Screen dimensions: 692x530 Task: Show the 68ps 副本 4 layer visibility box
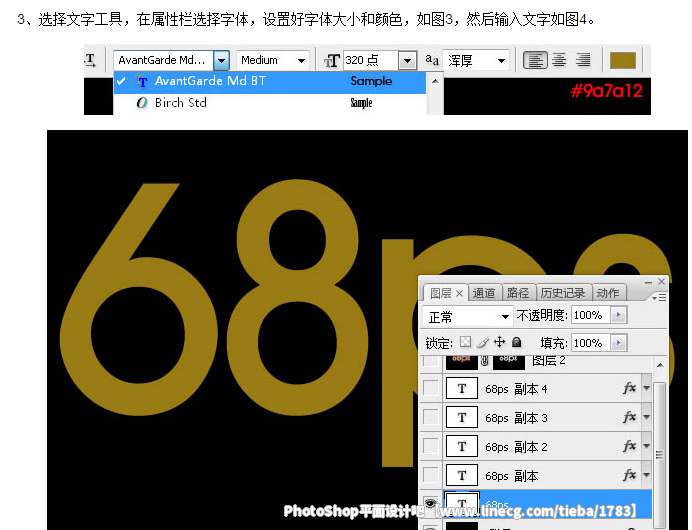point(431,388)
